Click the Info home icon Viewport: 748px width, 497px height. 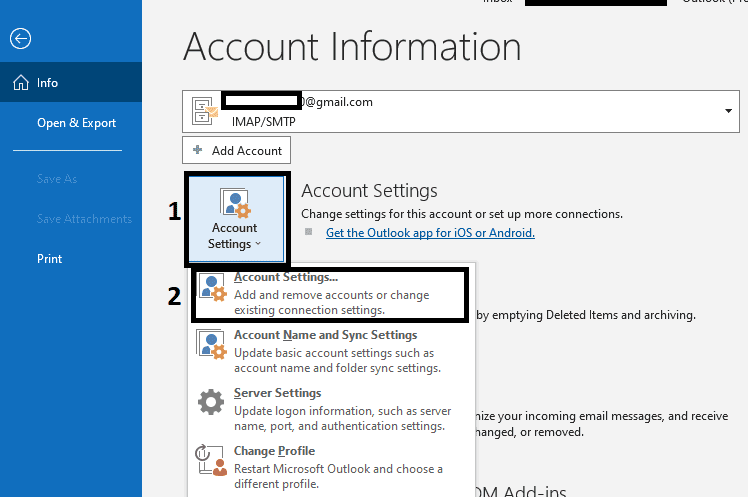click(x=20, y=83)
